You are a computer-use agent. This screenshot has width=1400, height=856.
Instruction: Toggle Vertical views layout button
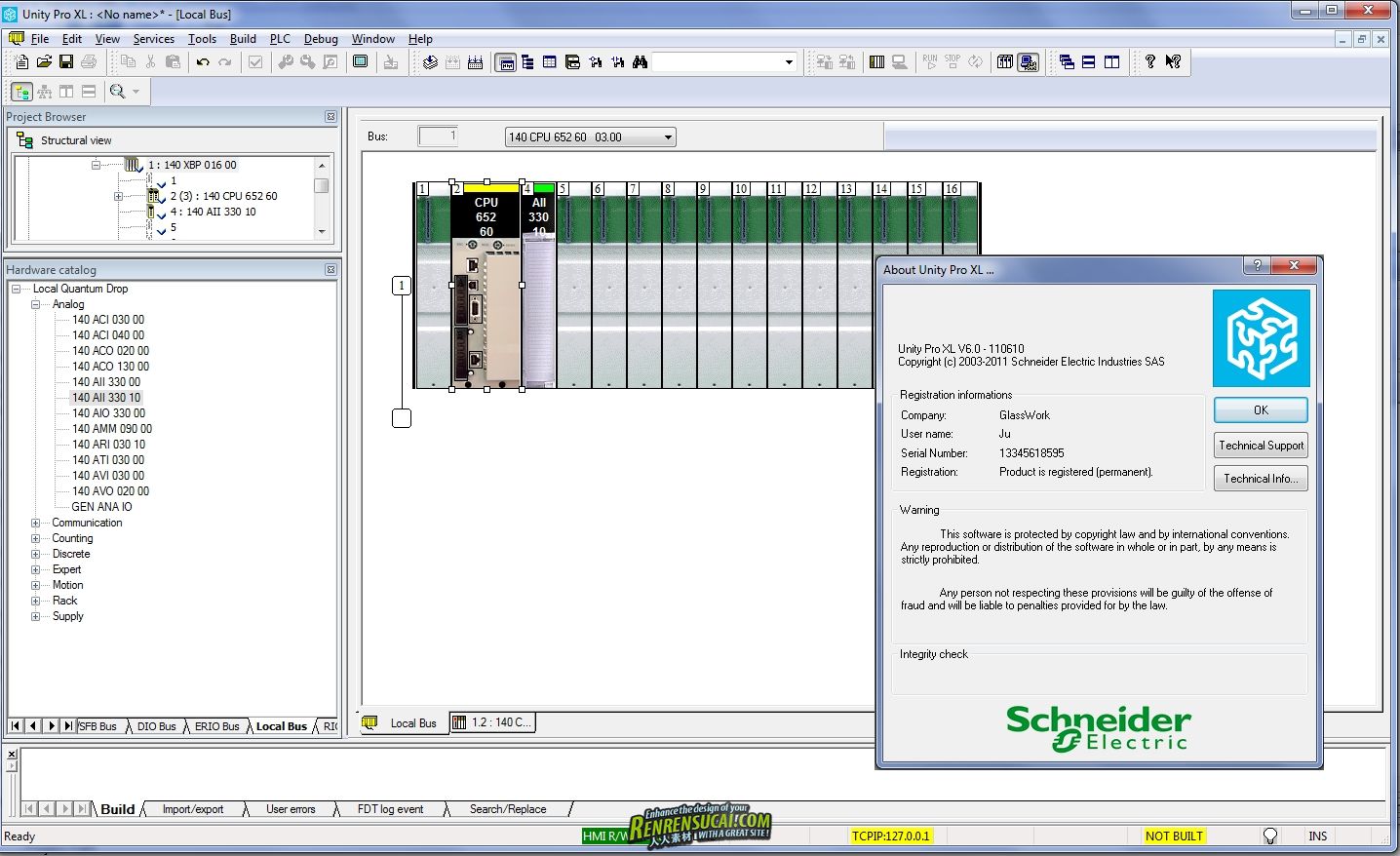(x=66, y=91)
